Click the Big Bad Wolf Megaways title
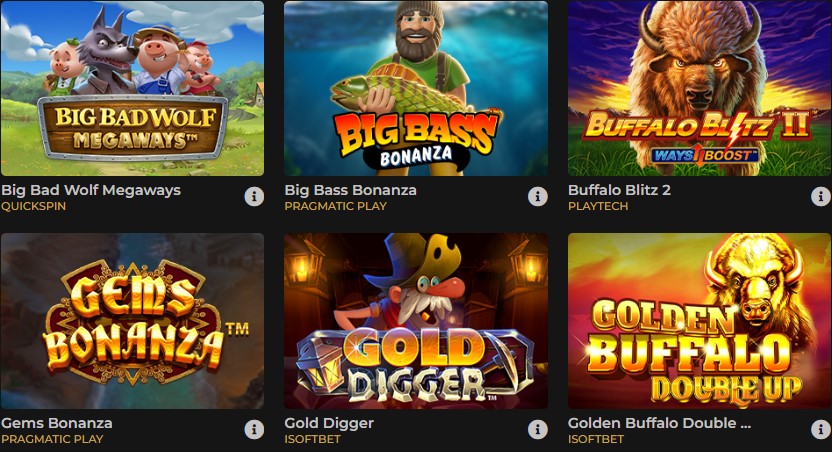Screen dimensions: 832x452 (91, 190)
